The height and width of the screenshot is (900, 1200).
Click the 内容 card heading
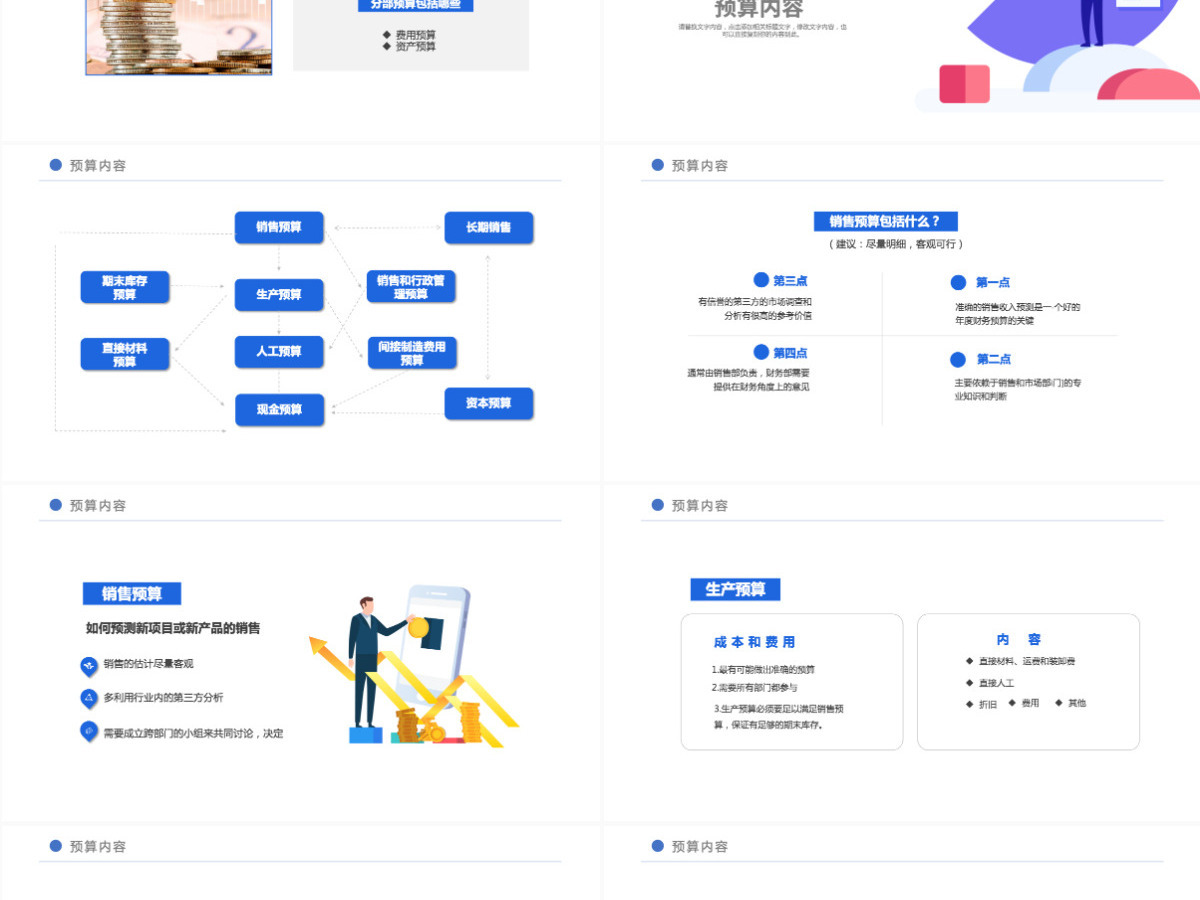pyautogui.click(x=1018, y=639)
